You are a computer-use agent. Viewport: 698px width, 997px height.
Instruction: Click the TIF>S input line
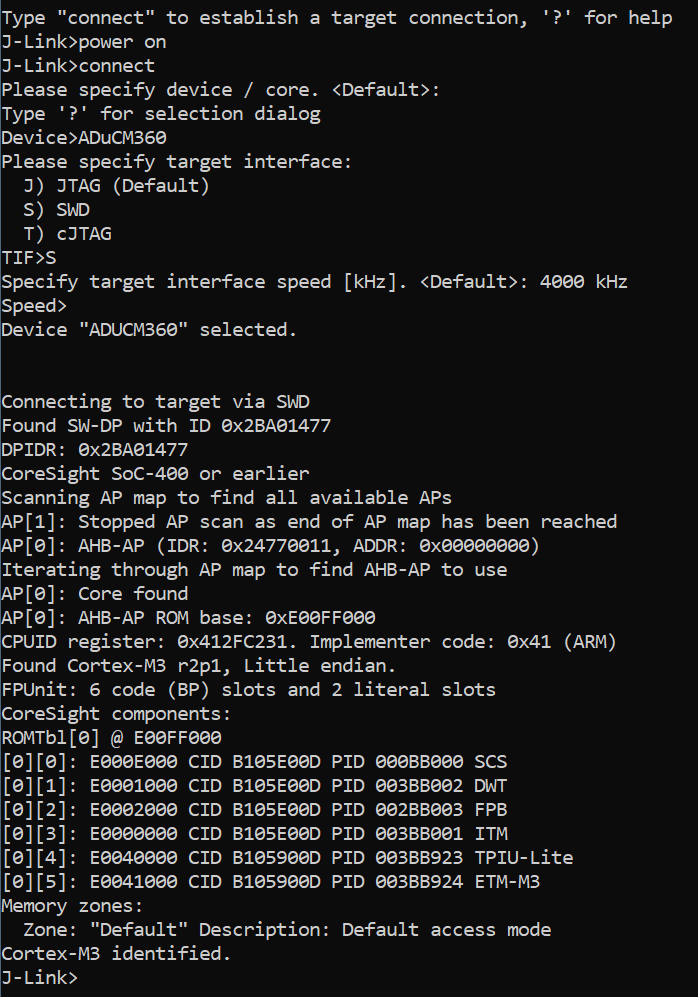pyautogui.click(x=29, y=258)
